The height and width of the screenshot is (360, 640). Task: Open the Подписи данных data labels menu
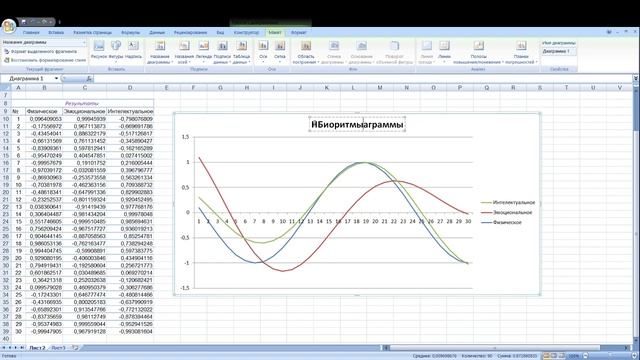[x=222, y=52]
